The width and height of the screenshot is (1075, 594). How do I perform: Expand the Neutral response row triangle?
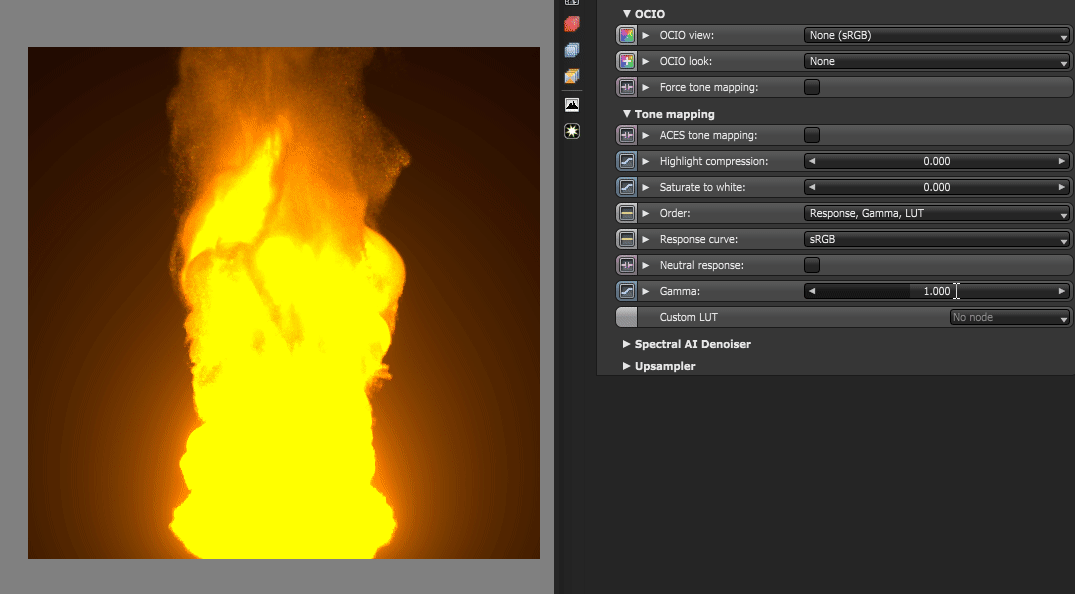(x=646, y=265)
